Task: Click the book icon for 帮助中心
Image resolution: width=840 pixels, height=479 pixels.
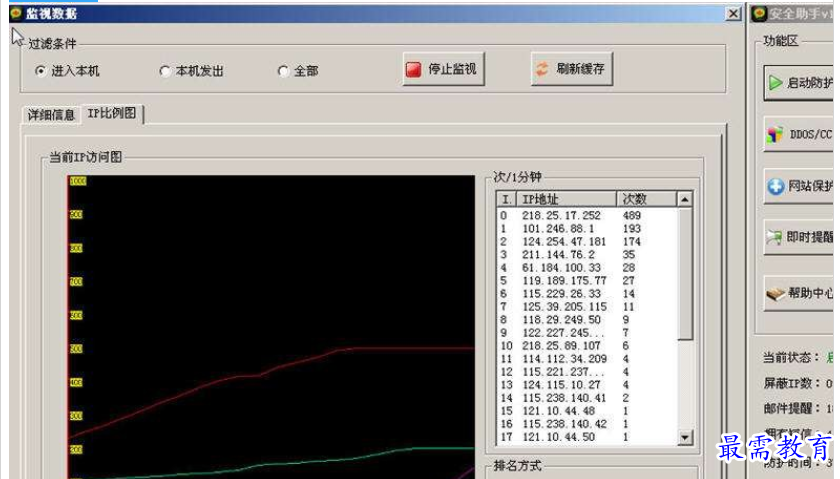Action: (x=775, y=294)
